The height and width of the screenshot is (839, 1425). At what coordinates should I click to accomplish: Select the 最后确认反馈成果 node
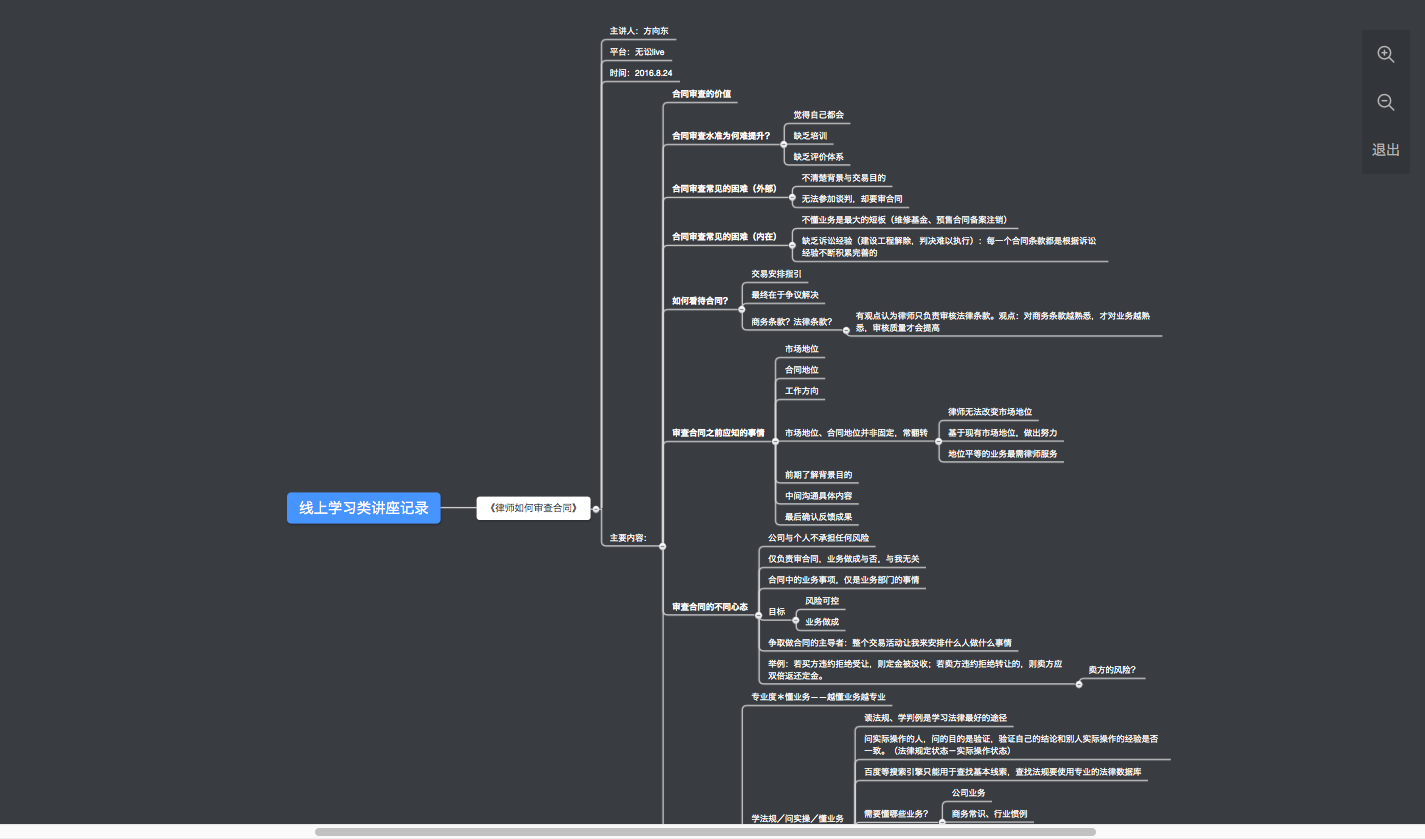click(x=818, y=517)
